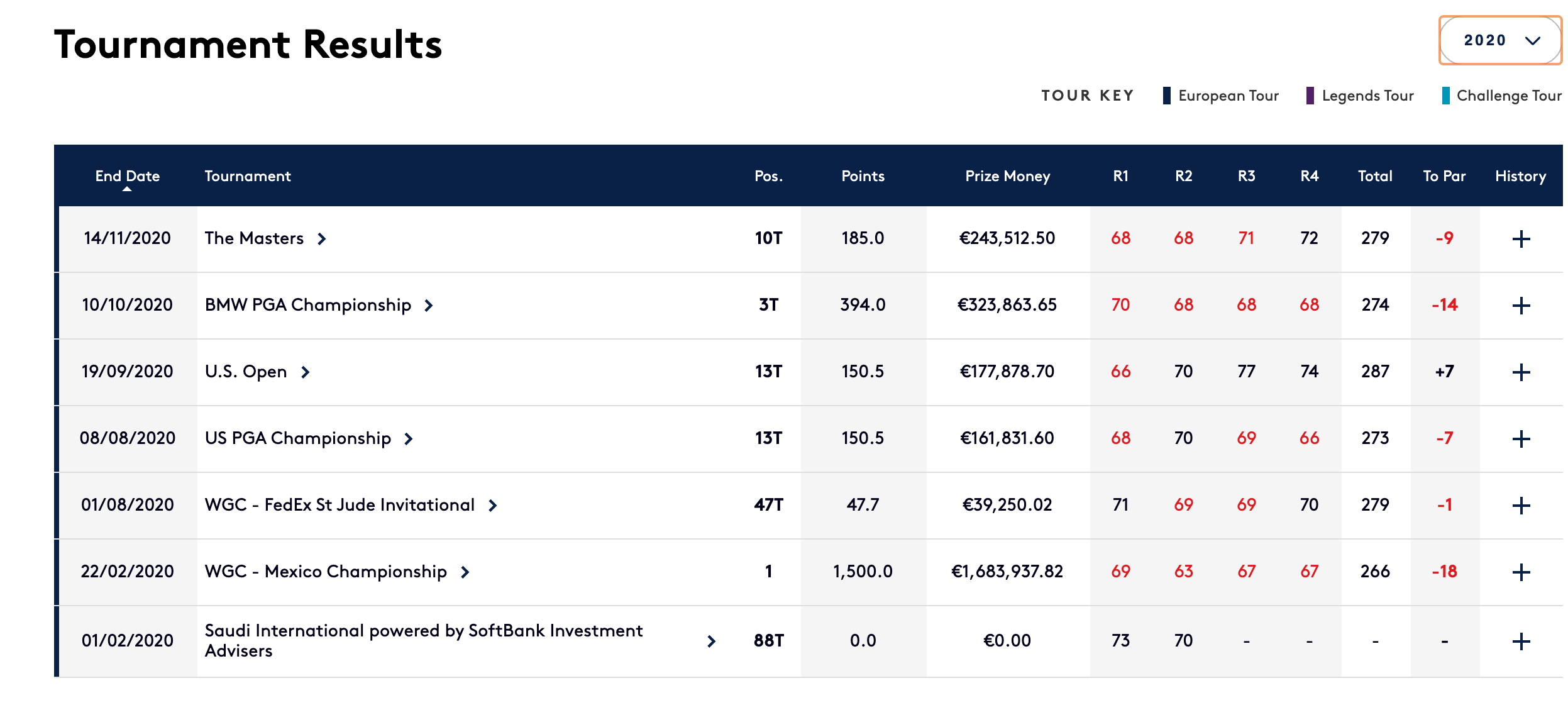Click the plus icon for WGC Mexico Championship

(1521, 572)
